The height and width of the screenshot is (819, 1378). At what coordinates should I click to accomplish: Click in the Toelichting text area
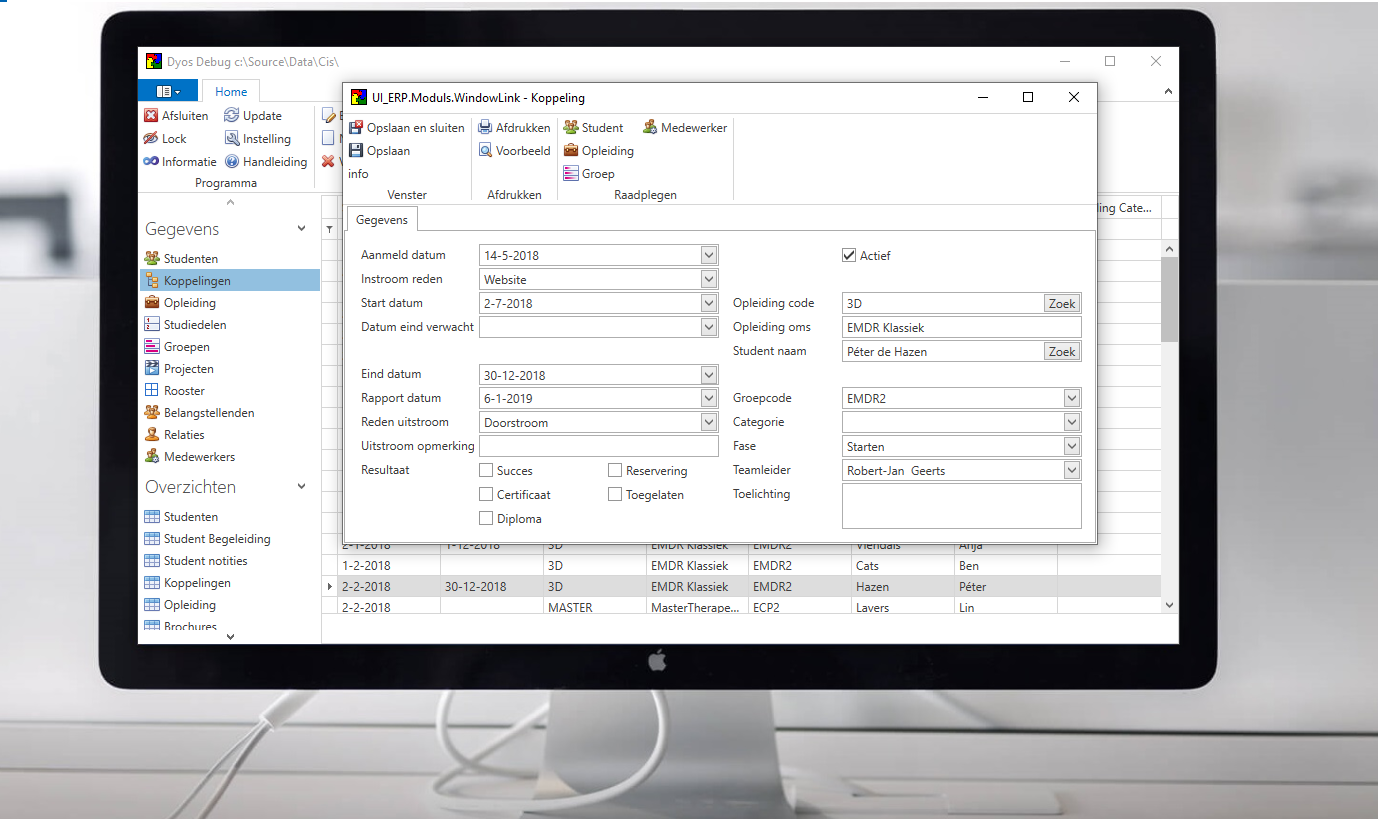point(962,506)
